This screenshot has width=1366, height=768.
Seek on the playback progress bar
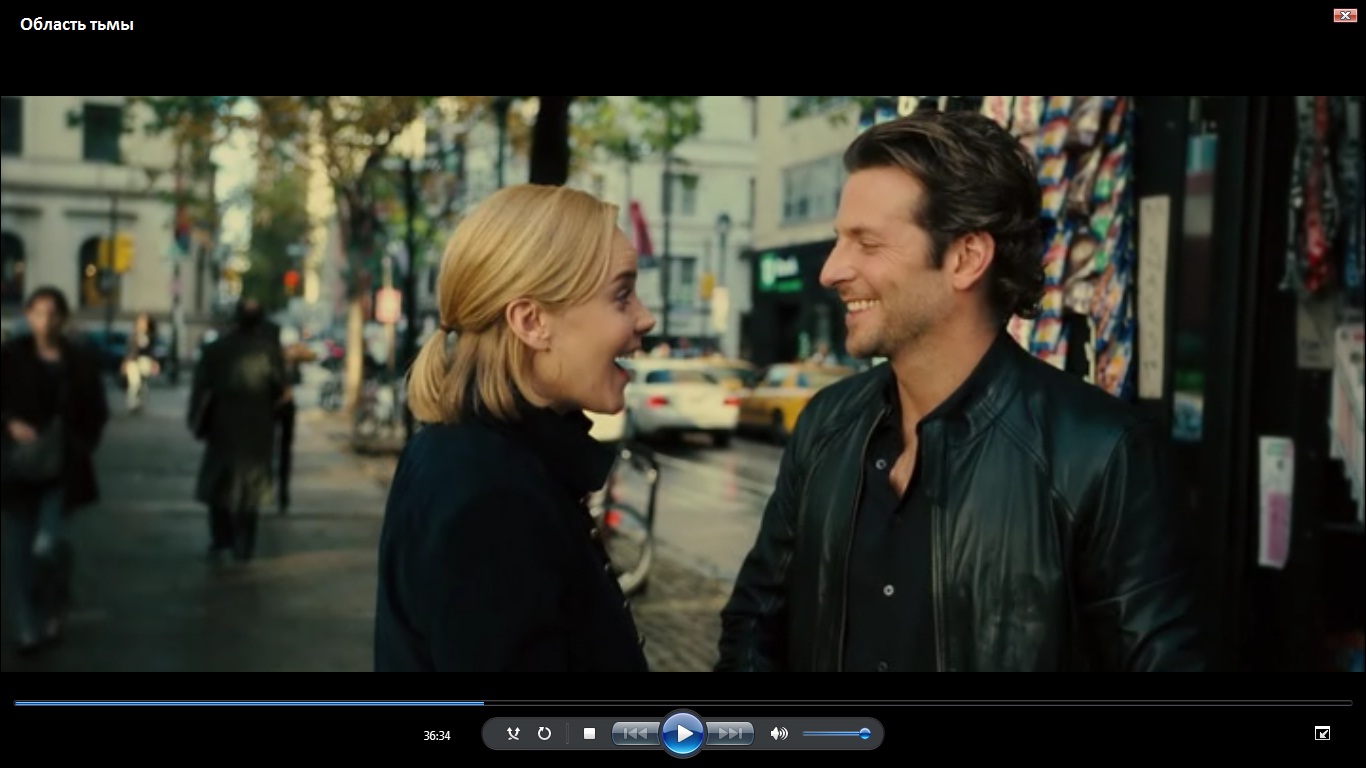point(683,703)
